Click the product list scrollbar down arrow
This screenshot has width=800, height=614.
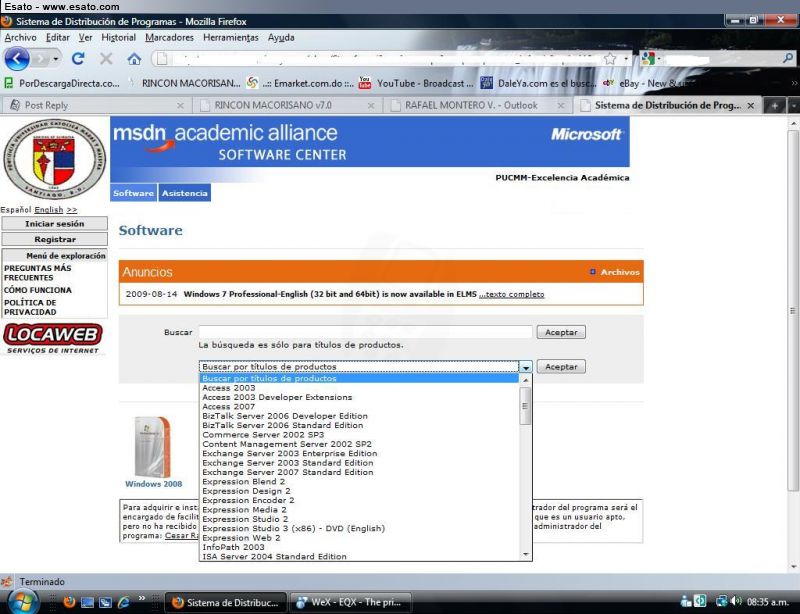click(x=526, y=555)
